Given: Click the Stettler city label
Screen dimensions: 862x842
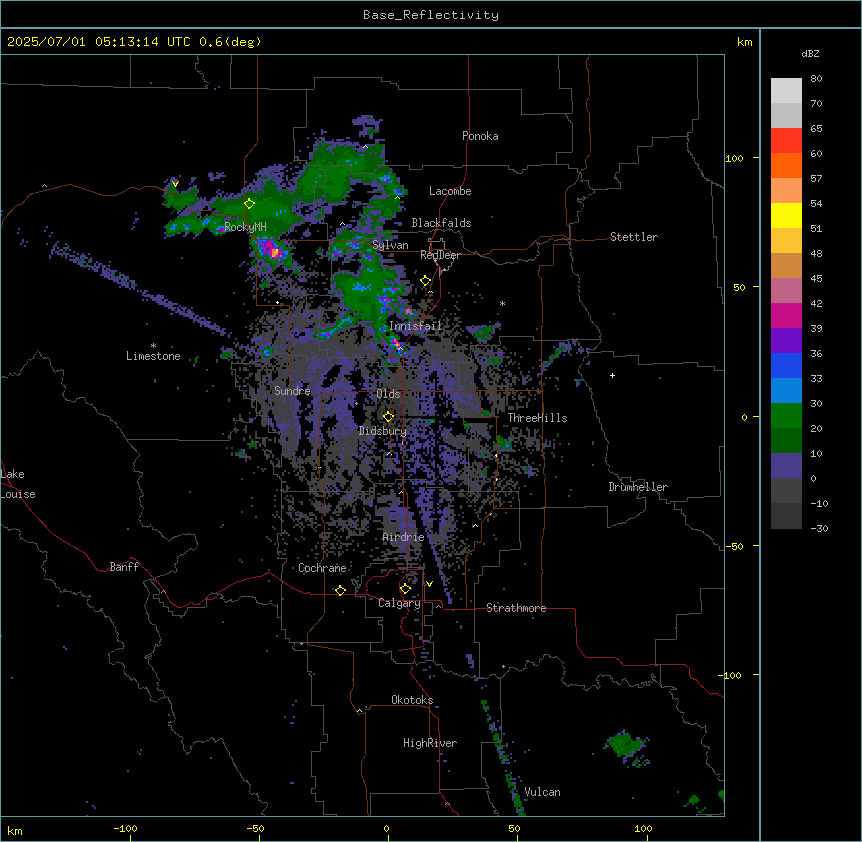Looking at the screenshot, I should pyautogui.click(x=634, y=237).
